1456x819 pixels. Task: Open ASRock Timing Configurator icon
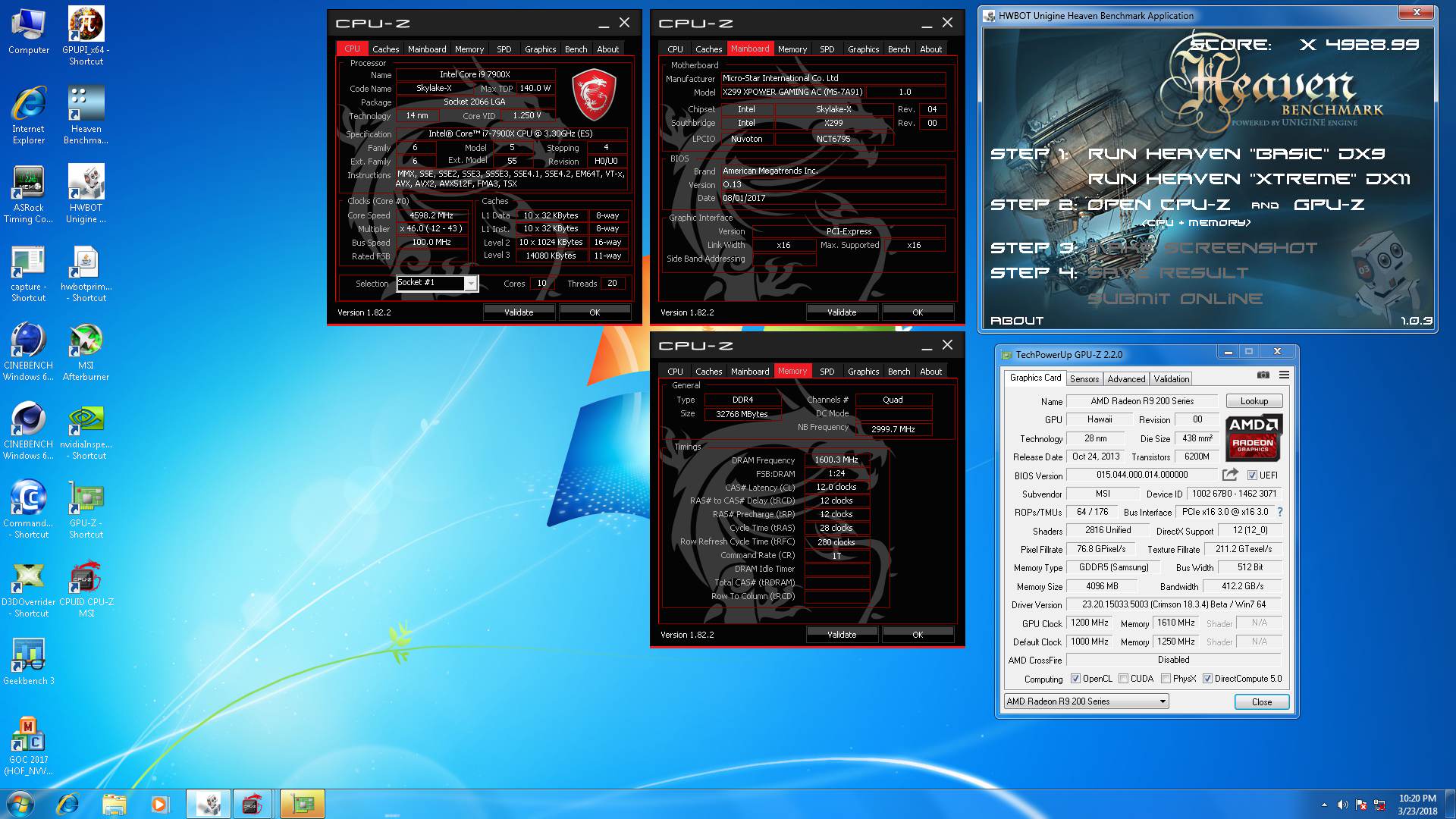[29, 193]
